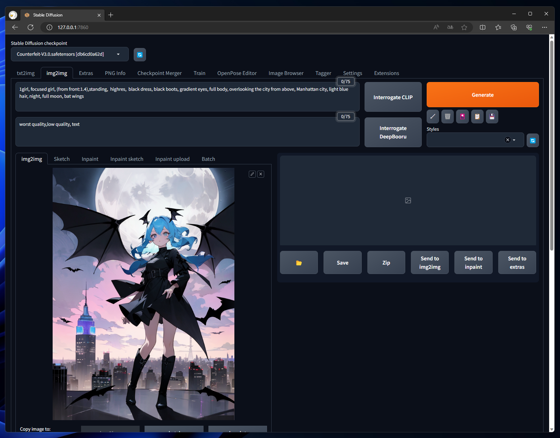Save the prompt as a style with the floppy disk icon
Screen dimensions: 560x438
(x=492, y=116)
